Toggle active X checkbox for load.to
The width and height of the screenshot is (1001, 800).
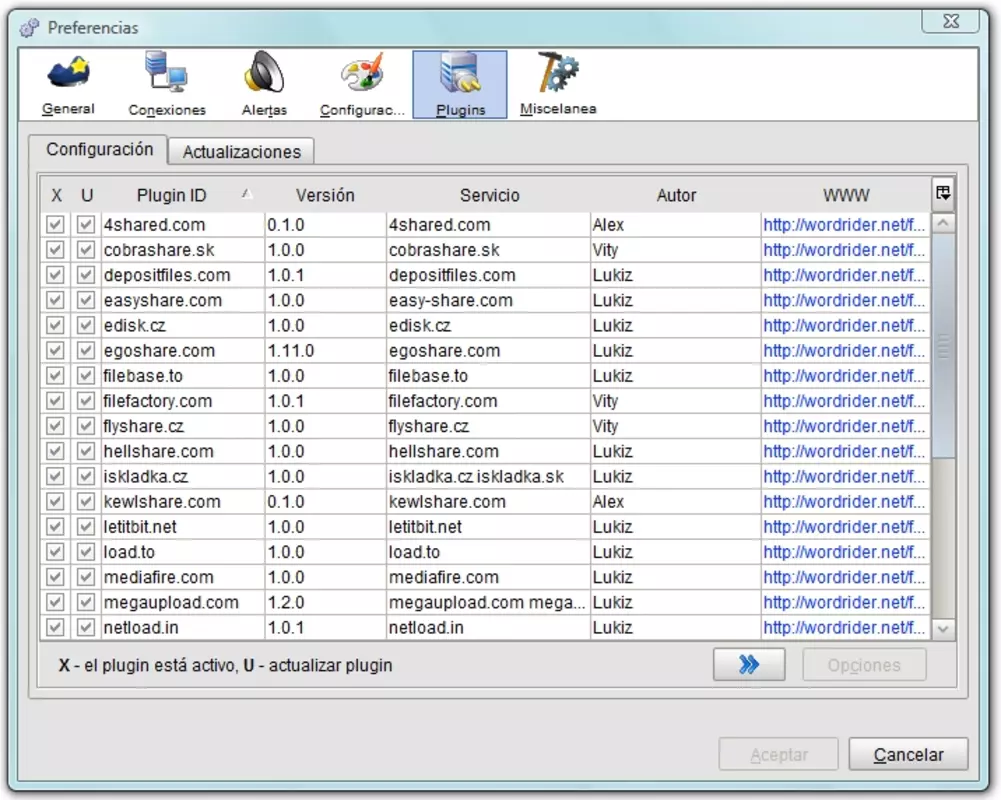[56, 552]
